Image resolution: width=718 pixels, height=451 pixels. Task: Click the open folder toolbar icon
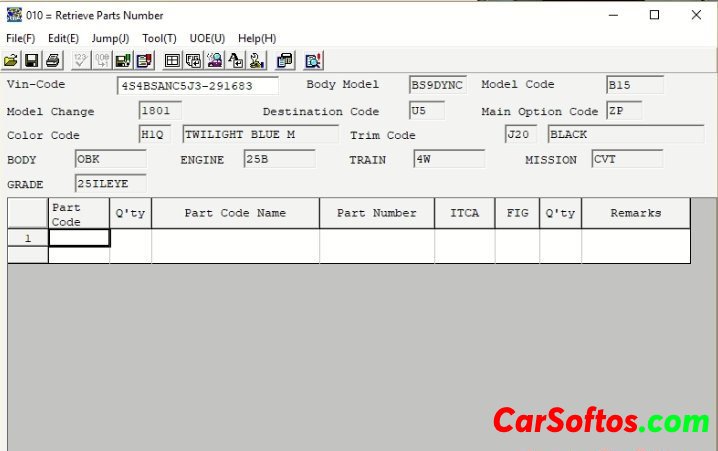[x=13, y=61]
